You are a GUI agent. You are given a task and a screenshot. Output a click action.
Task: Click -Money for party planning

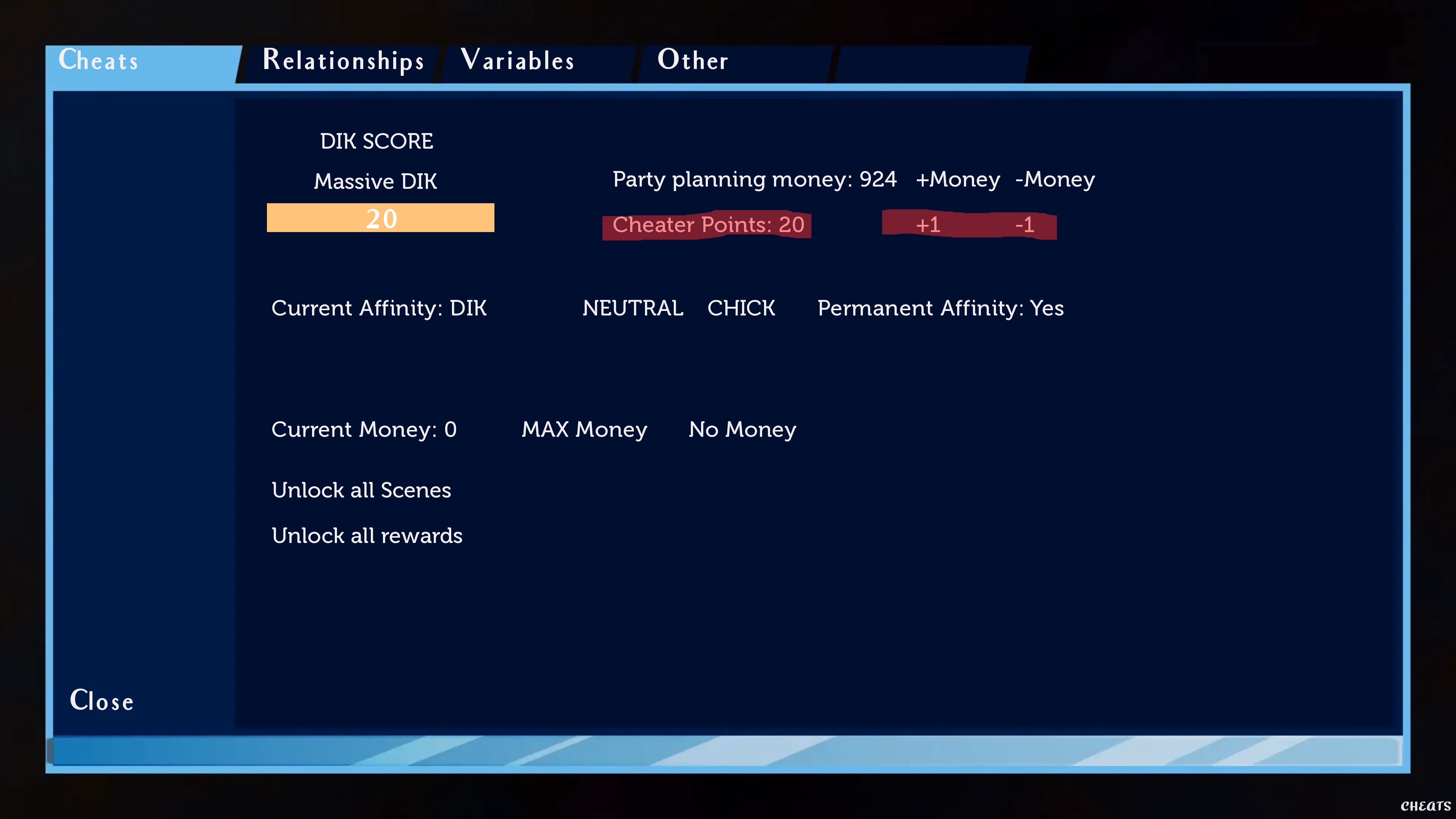(x=1055, y=180)
